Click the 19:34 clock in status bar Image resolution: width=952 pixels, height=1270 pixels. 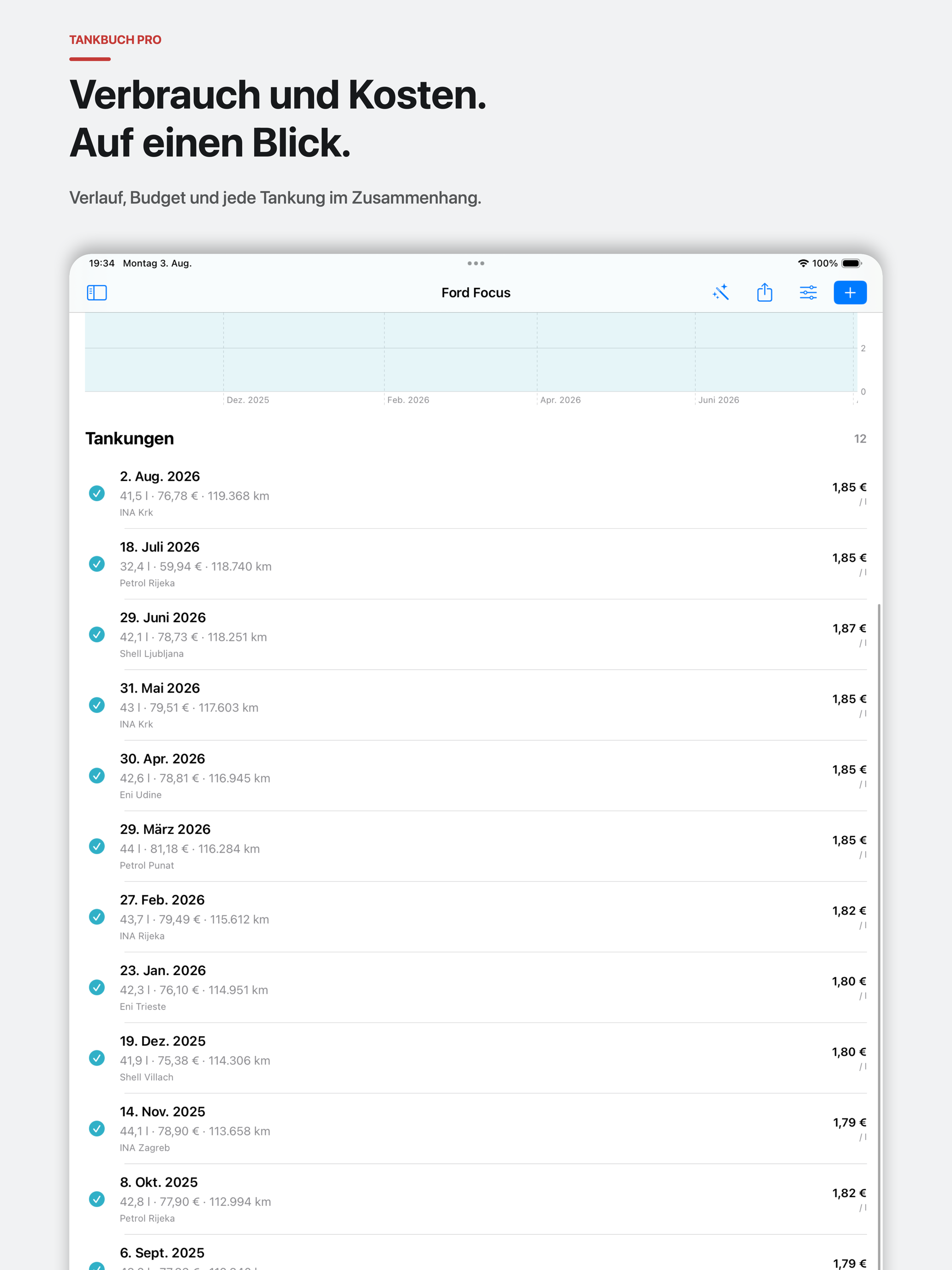pyautogui.click(x=101, y=264)
